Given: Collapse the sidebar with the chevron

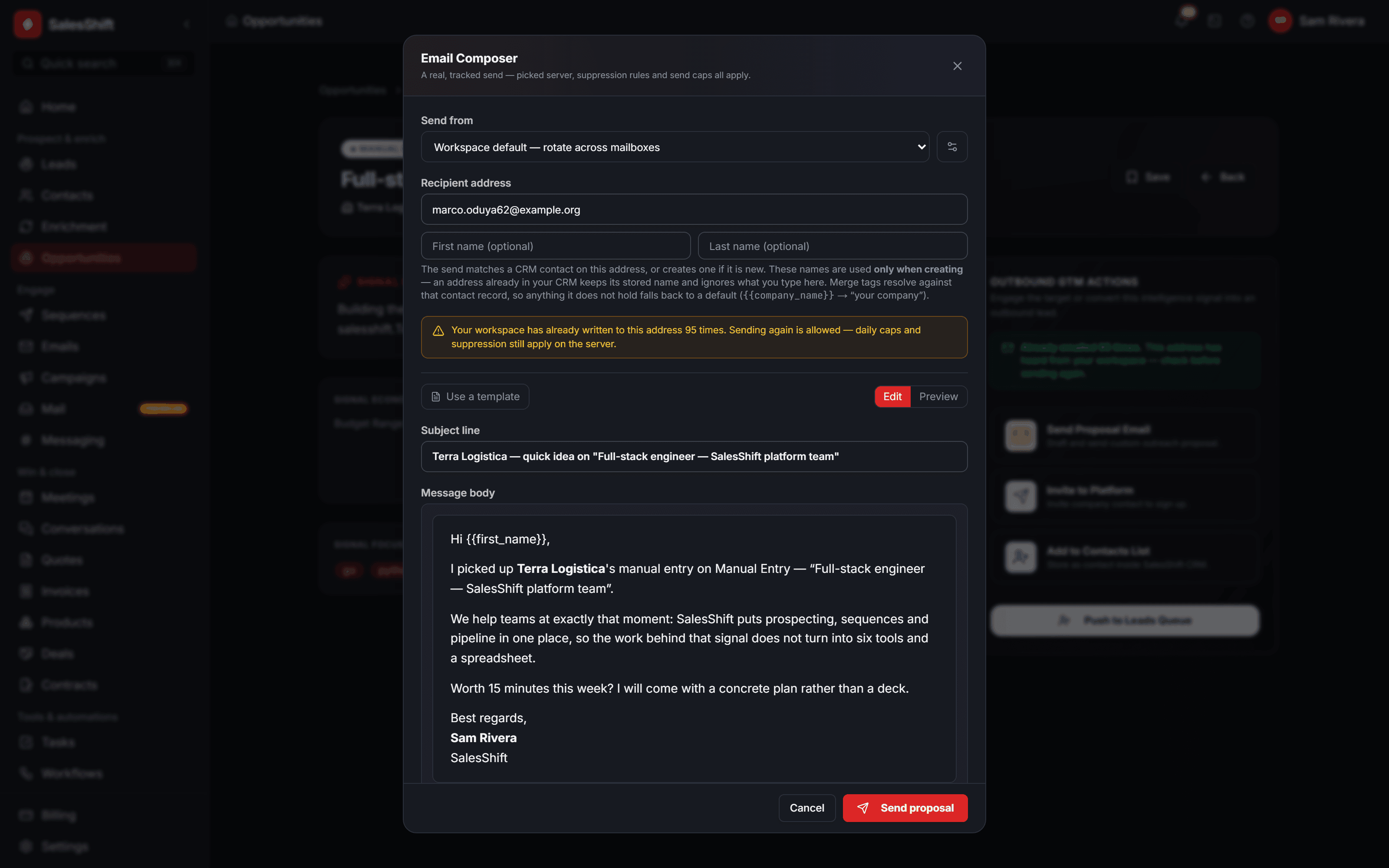Looking at the screenshot, I should click(x=187, y=24).
